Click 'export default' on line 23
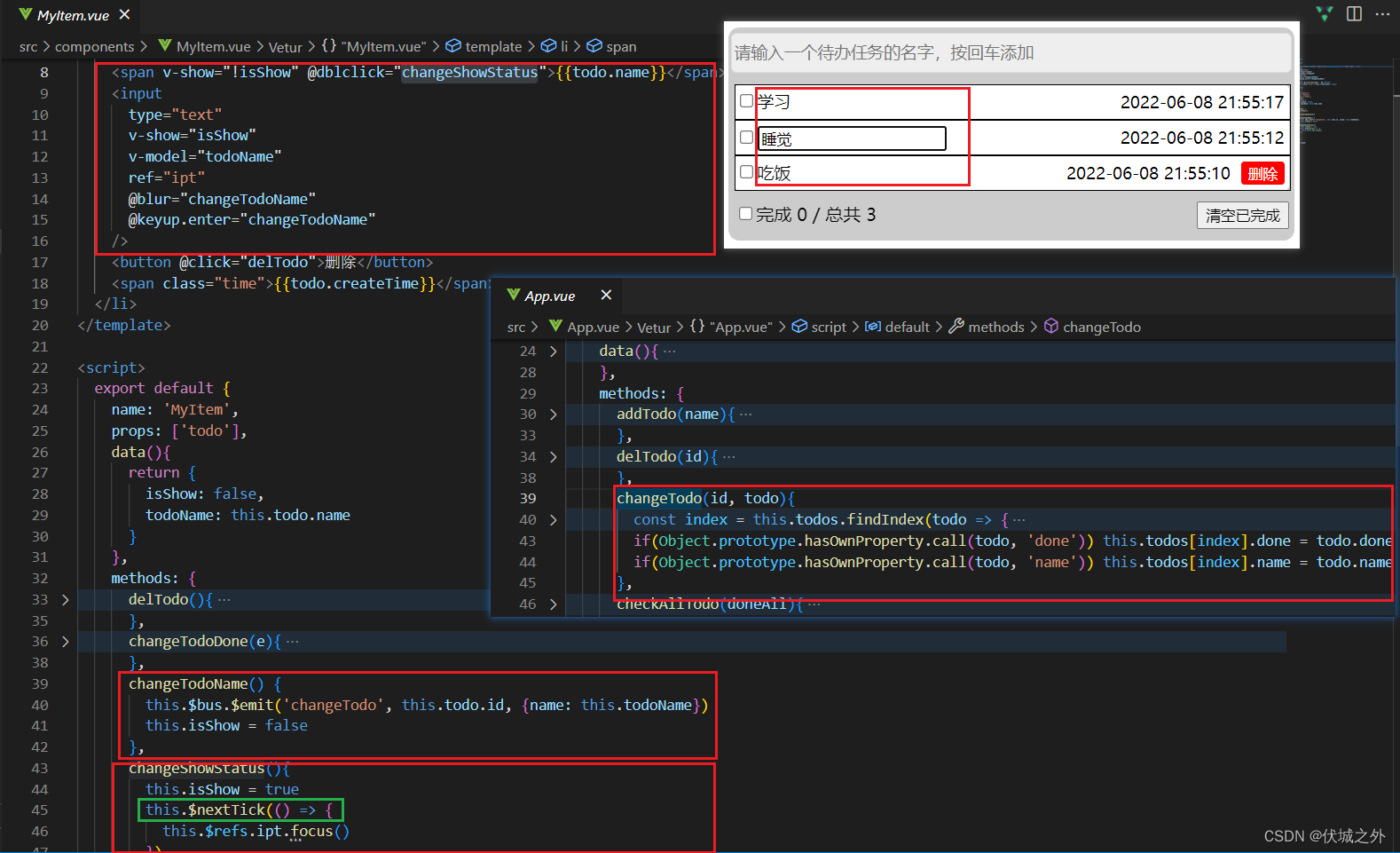Image resolution: width=1400 pixels, height=853 pixels. click(x=154, y=388)
